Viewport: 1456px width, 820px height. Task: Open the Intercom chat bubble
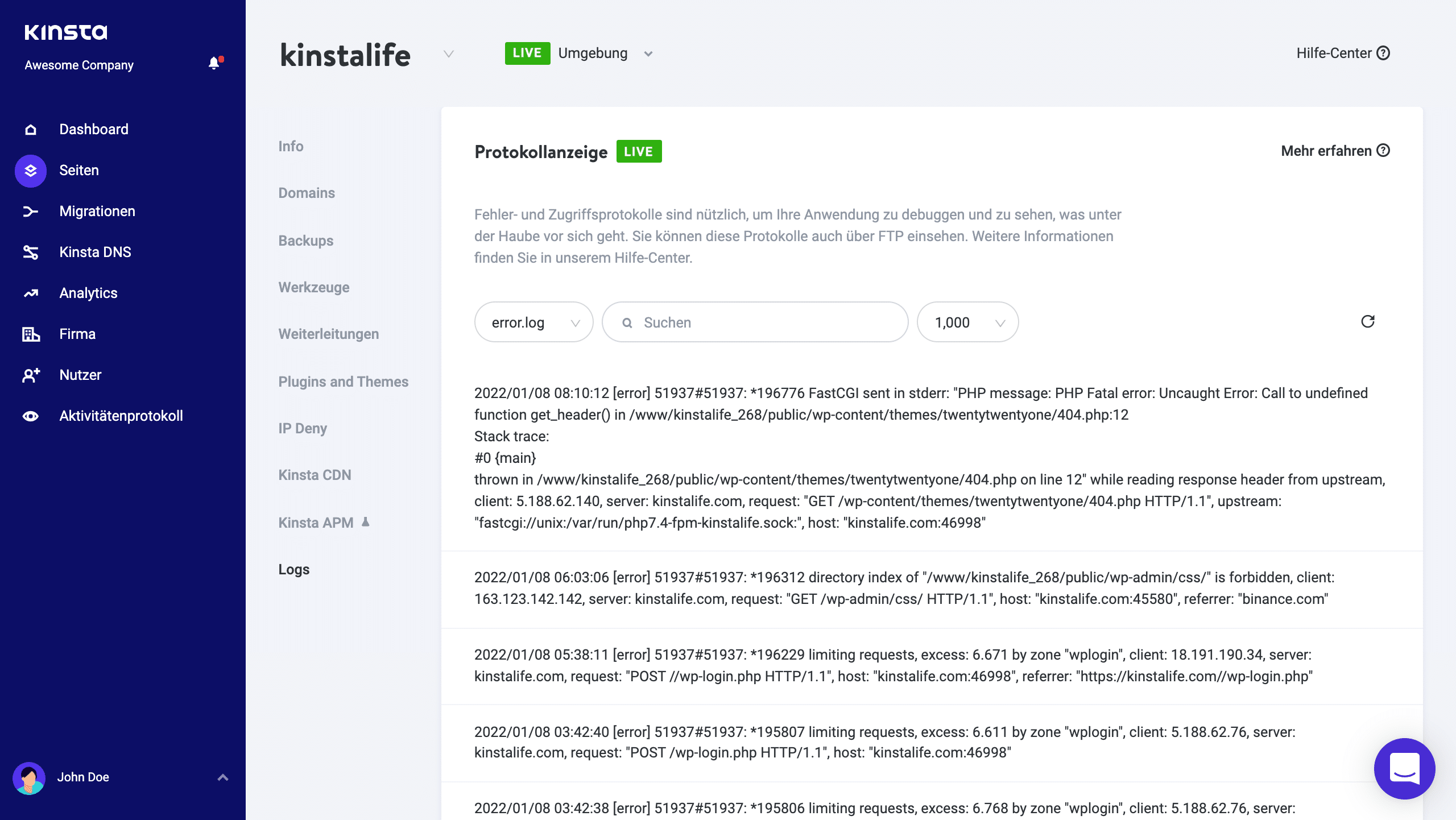1404,769
